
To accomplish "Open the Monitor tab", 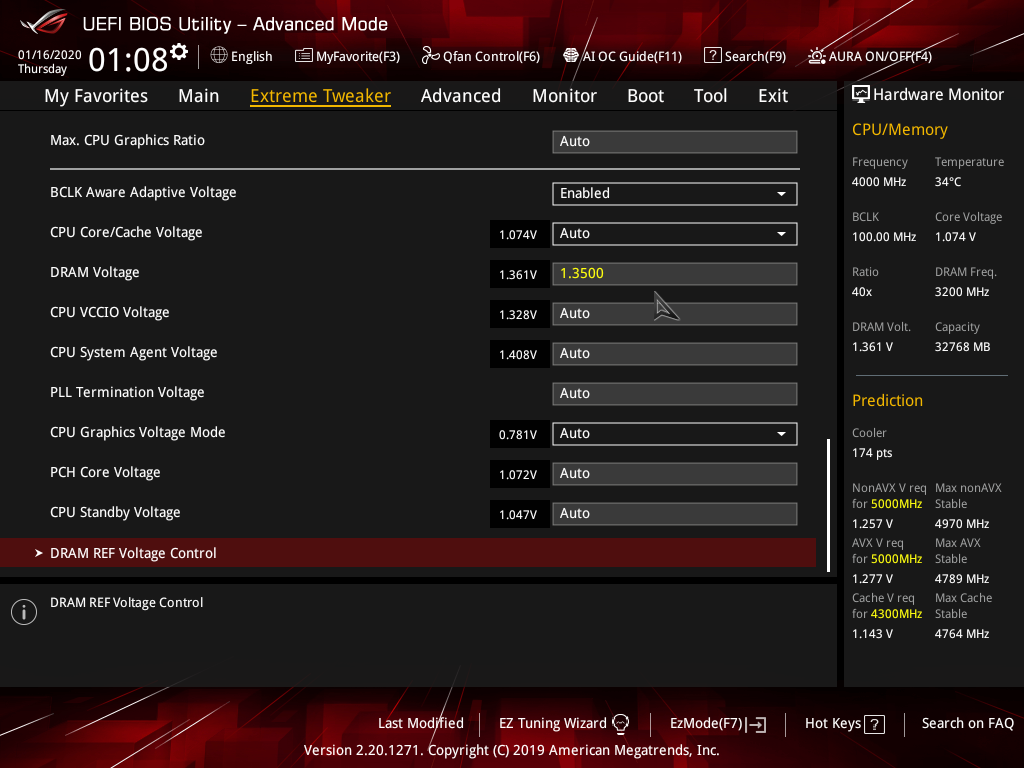I will [x=564, y=96].
